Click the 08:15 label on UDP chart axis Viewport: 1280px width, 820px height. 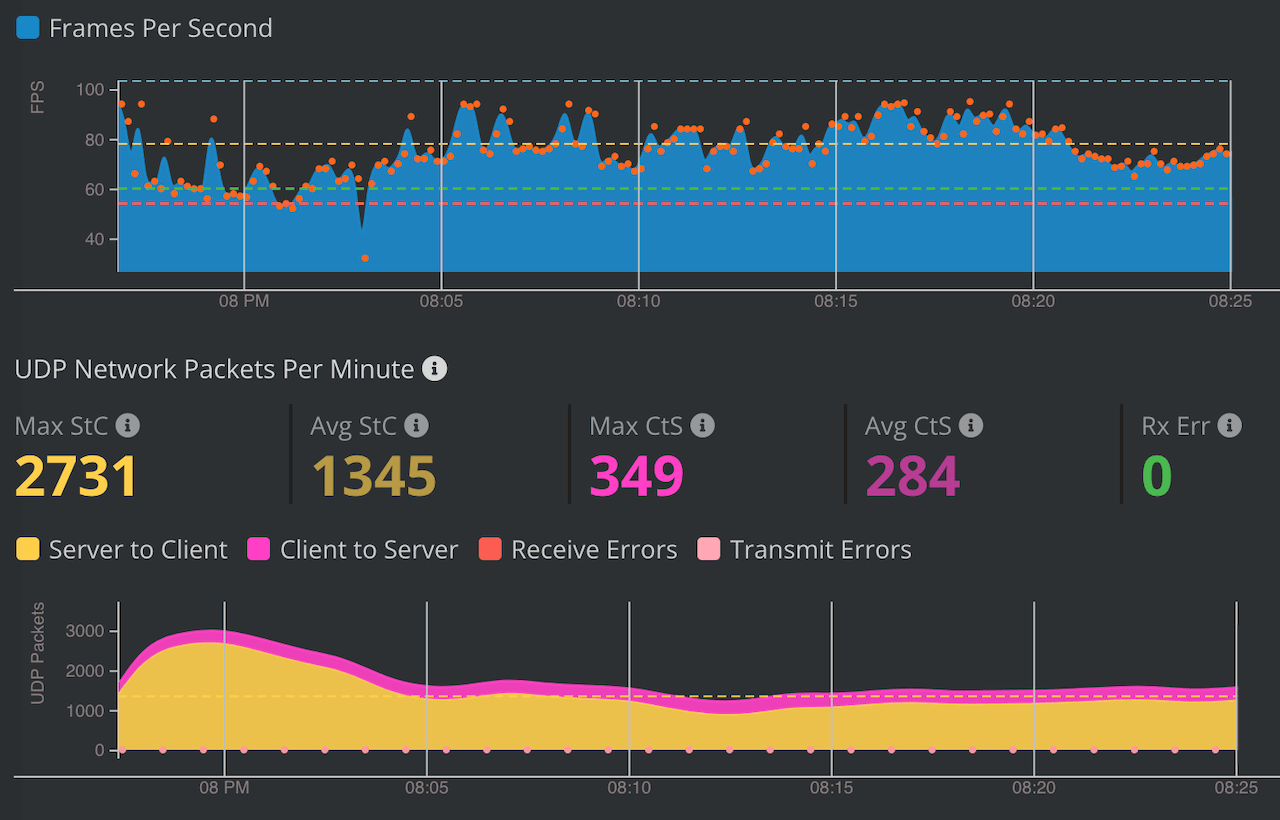[x=831, y=788]
